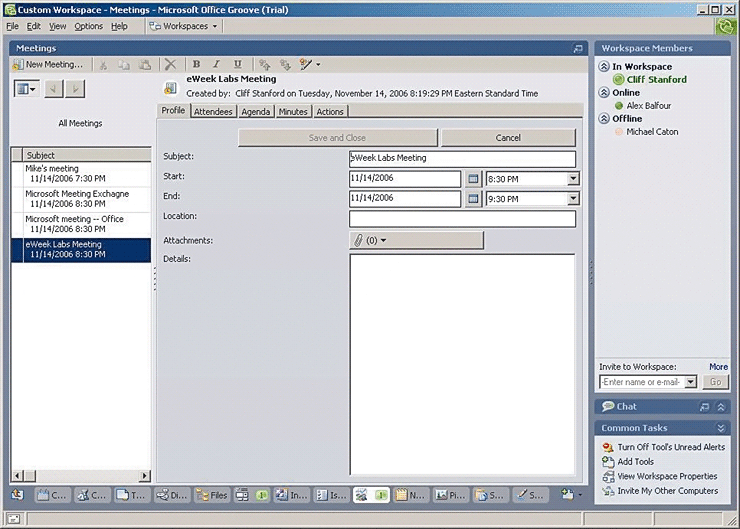The height and width of the screenshot is (529, 740).
Task: Pop out the Meetings tool window
Action: tap(578, 48)
